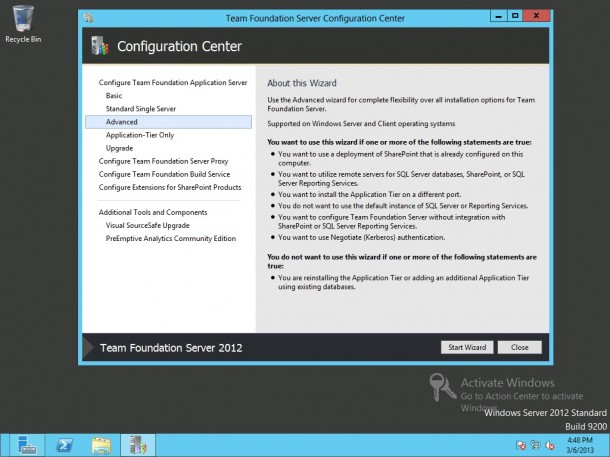Maximize the Configuration Center window
The image size is (610, 457).
[515, 16]
